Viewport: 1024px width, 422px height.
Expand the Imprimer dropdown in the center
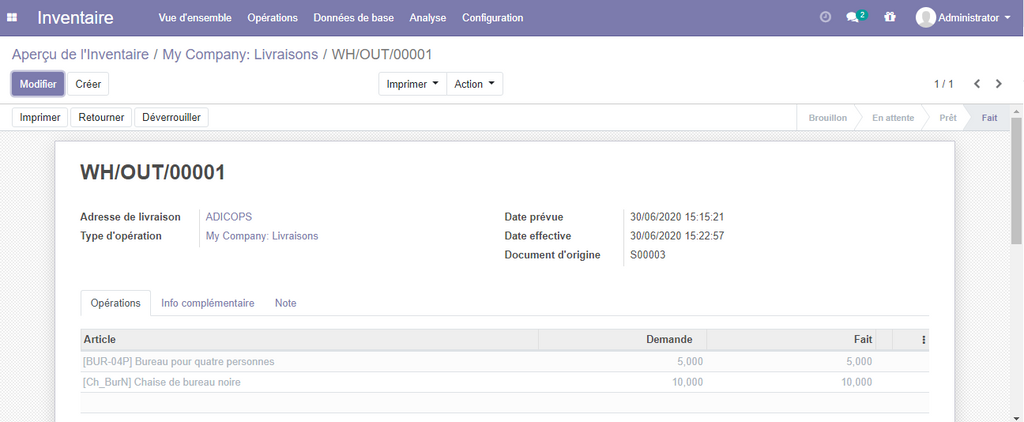click(412, 84)
